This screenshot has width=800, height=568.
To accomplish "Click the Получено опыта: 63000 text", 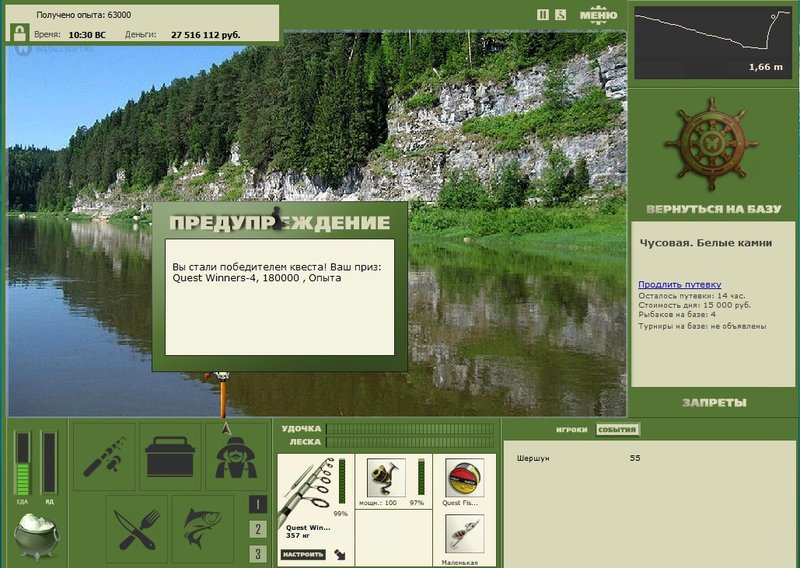I will click(84, 15).
